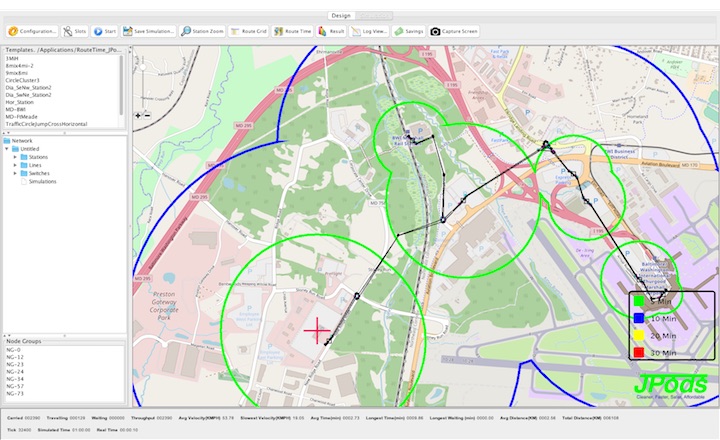Click the Savings toolbar button
720x440 pixels.
click(409, 31)
